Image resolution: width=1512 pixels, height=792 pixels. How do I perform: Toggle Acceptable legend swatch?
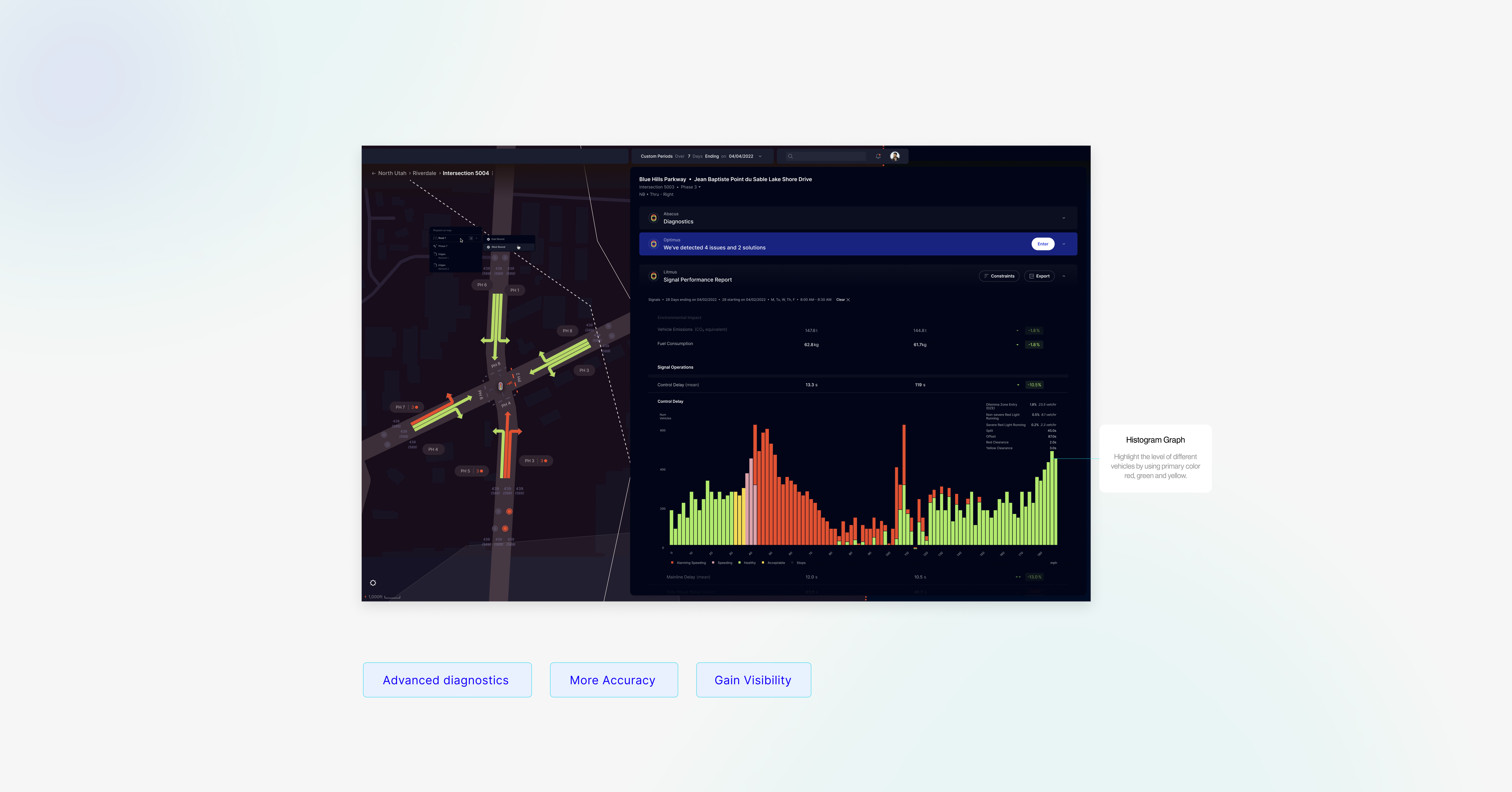763,562
